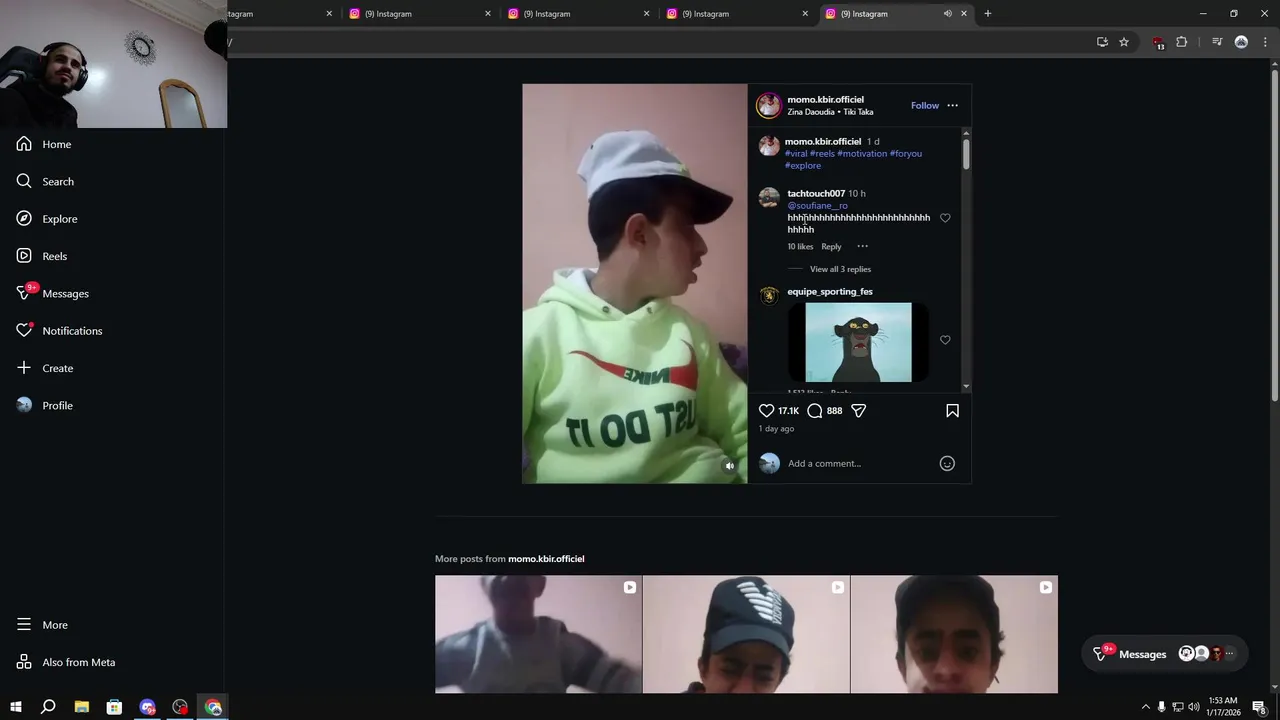Open Reels in Instagram sidebar
The image size is (1280, 720).
coord(42,256)
